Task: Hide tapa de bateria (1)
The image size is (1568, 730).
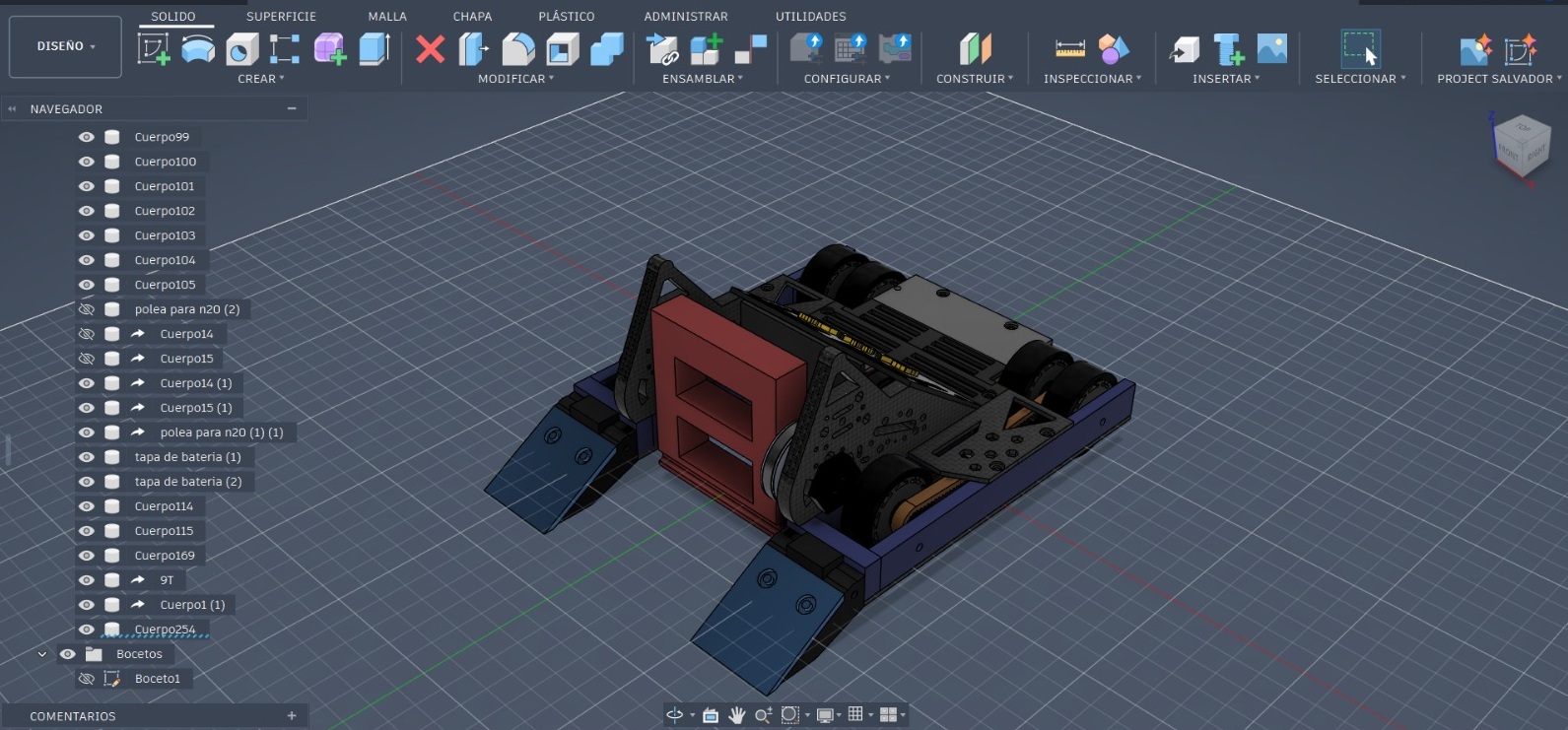Action: 87,457
